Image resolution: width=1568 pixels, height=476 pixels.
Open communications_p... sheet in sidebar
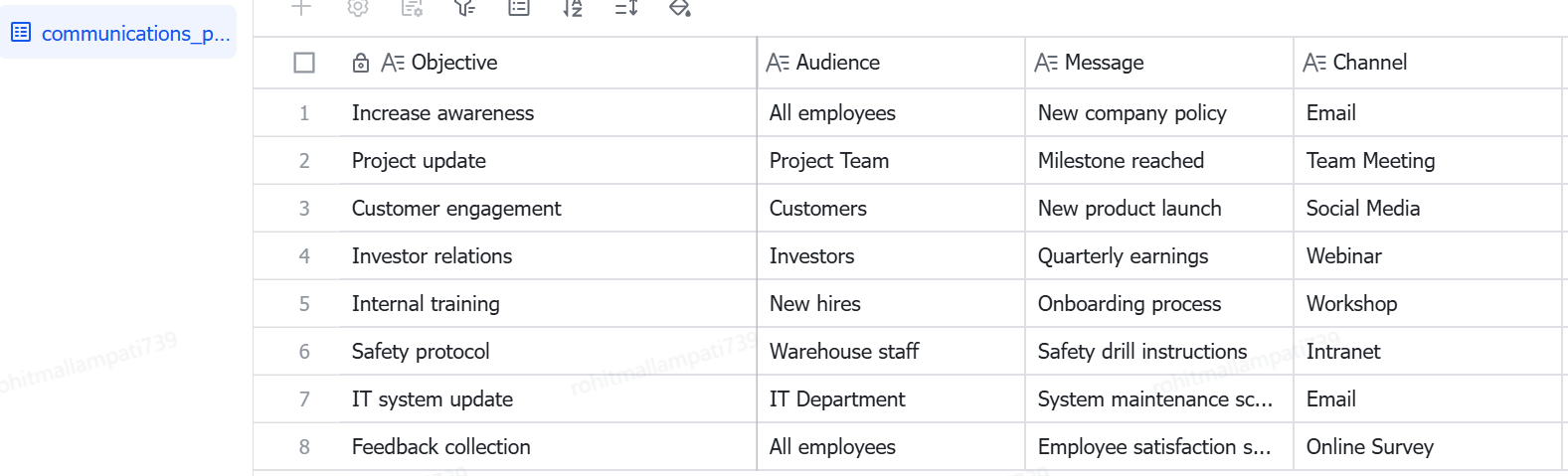point(118,33)
